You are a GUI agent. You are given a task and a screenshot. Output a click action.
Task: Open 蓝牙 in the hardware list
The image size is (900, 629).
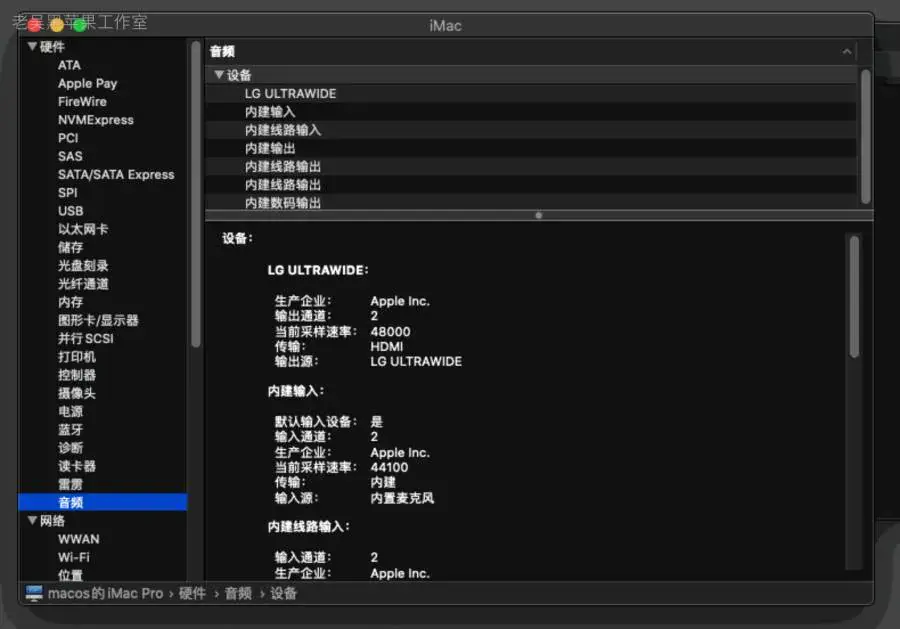70,429
